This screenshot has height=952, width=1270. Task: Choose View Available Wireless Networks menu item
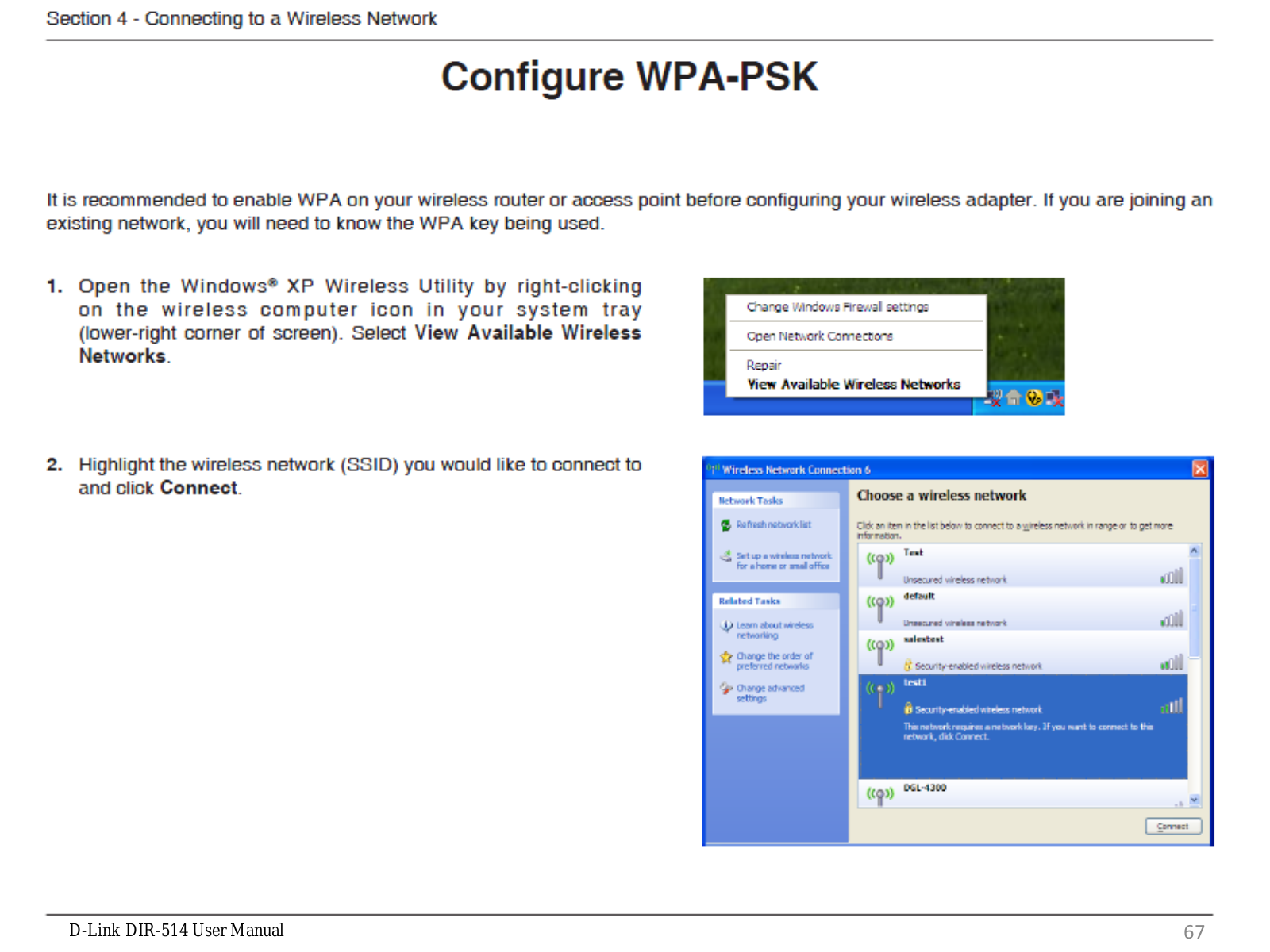(x=853, y=385)
